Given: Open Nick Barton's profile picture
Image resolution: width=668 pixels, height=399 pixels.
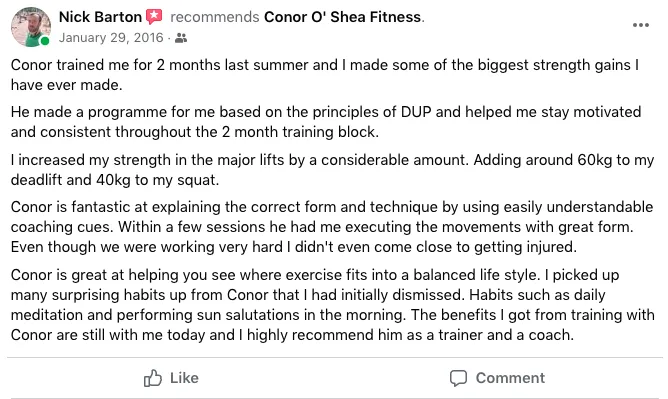Looking at the screenshot, I should [x=31, y=27].
